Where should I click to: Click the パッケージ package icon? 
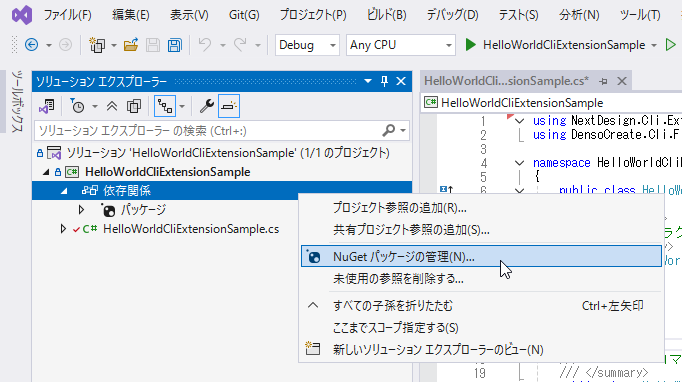[108, 210]
